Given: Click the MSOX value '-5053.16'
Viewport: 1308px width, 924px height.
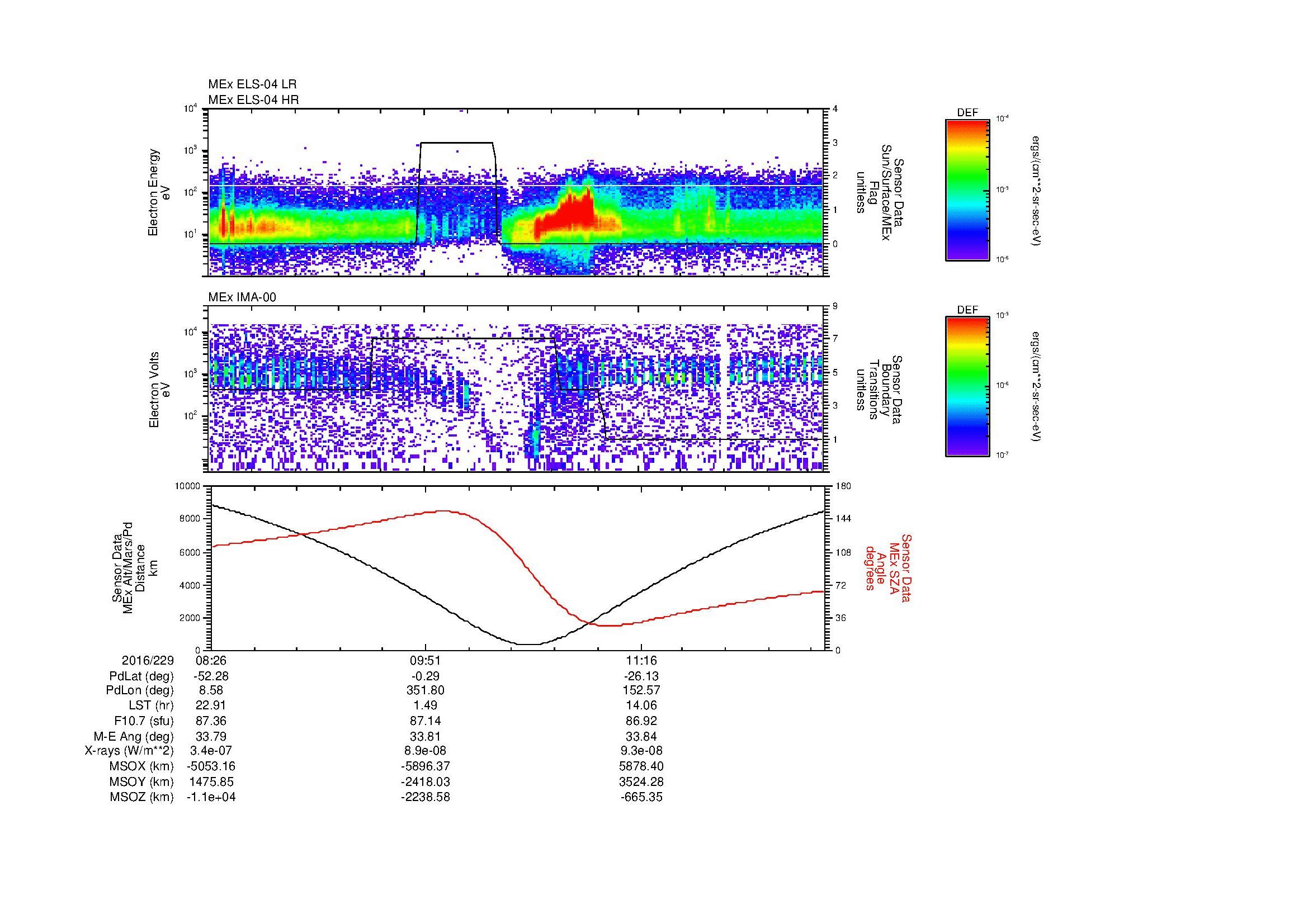Looking at the screenshot, I should point(211,766).
